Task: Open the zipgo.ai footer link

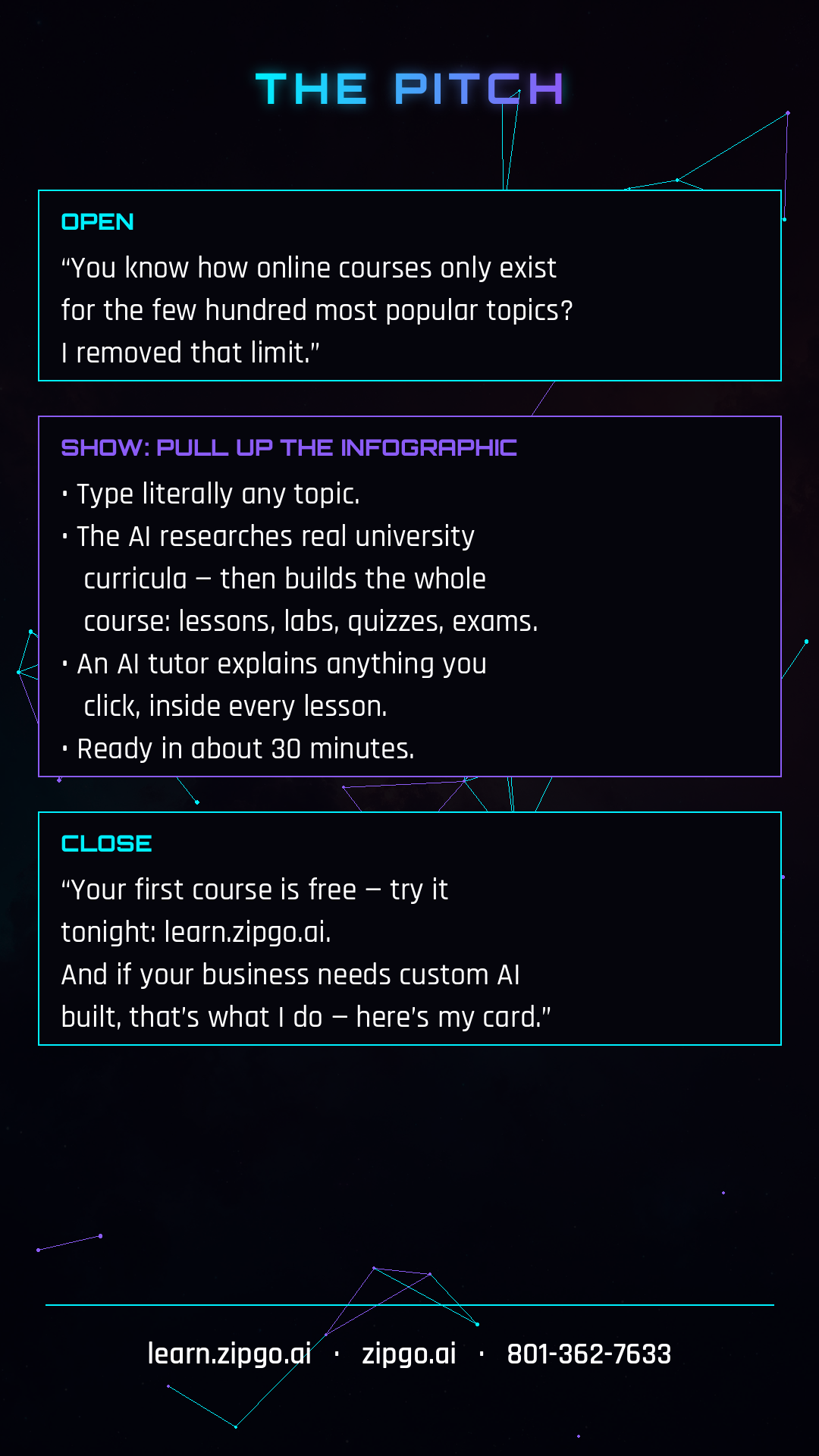Action: (x=409, y=1354)
